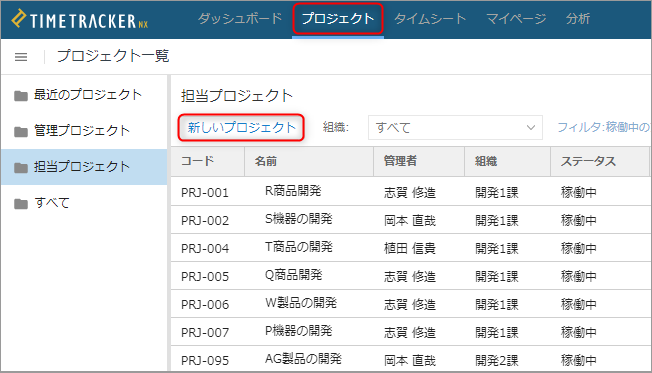
Task: Toggle the hamburger sidebar menu
Action: (21, 57)
